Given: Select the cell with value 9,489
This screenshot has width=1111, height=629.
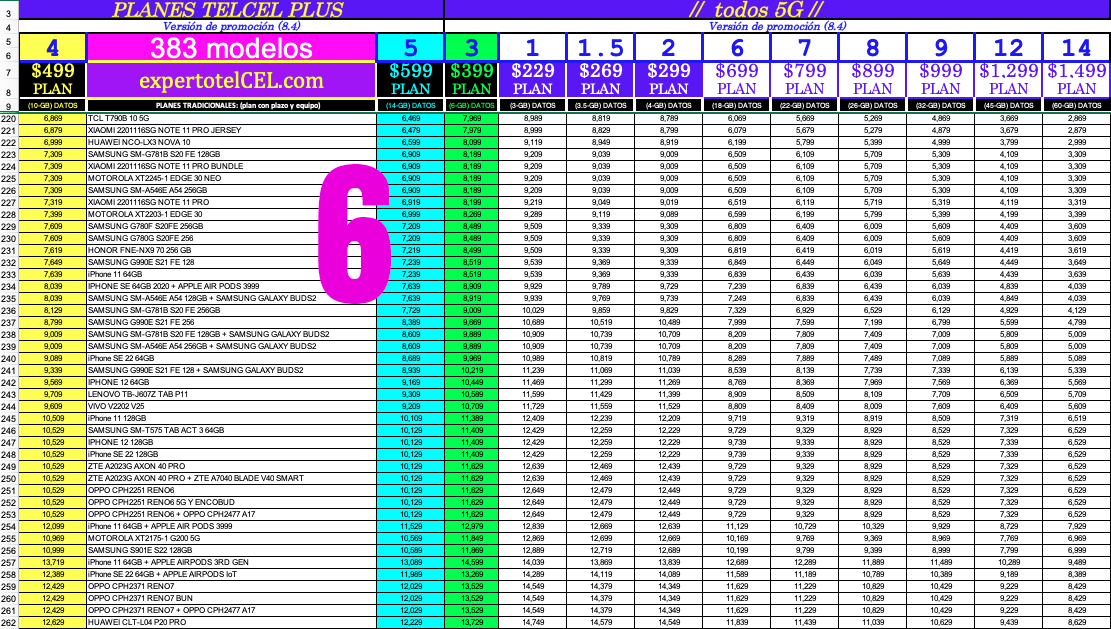Looking at the screenshot, I should pyautogui.click(x=1076, y=562).
